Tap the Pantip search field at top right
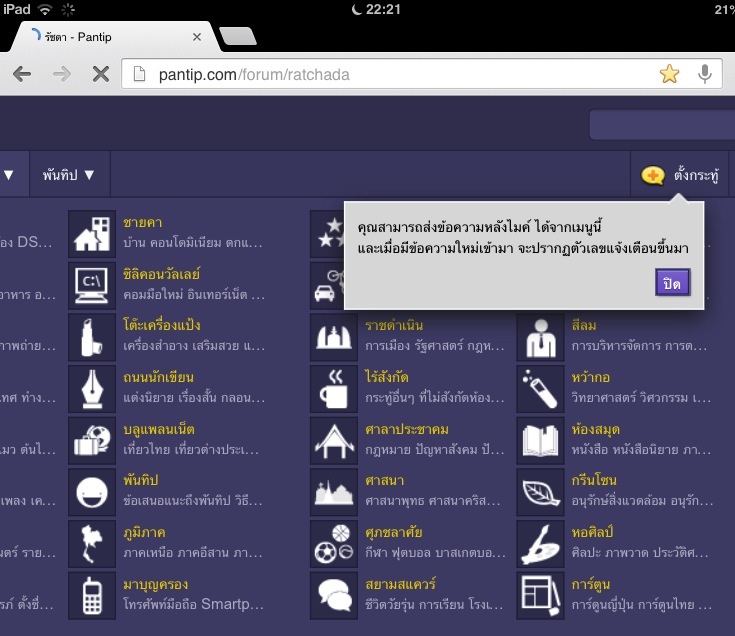This screenshot has height=636, width=735. click(x=662, y=125)
